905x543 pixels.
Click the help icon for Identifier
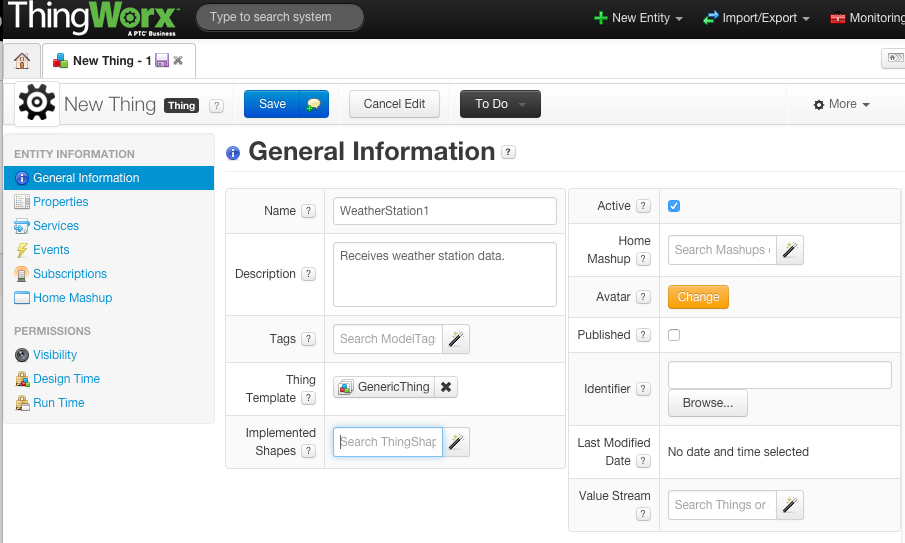(x=643, y=389)
